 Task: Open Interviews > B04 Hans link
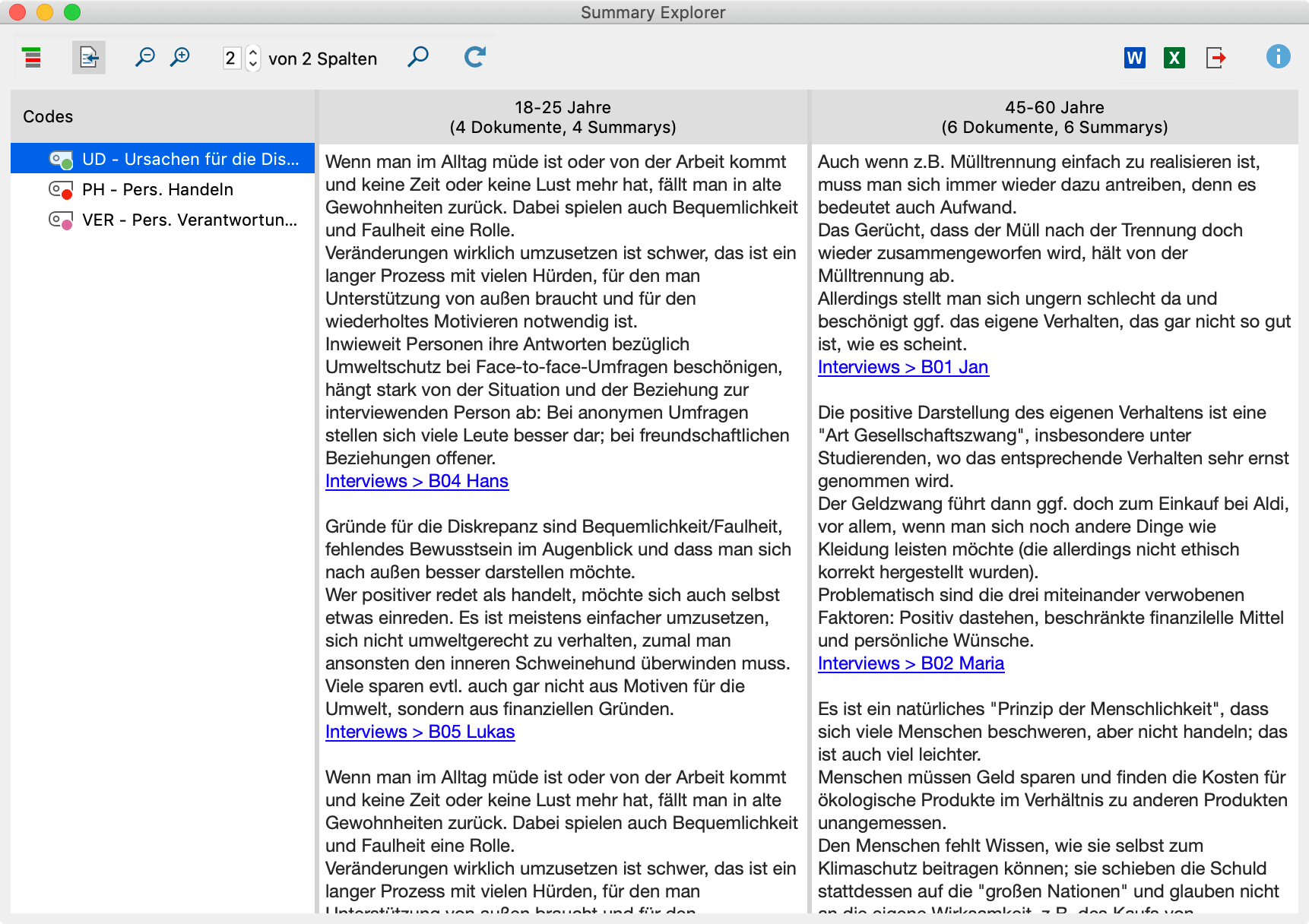(x=417, y=481)
